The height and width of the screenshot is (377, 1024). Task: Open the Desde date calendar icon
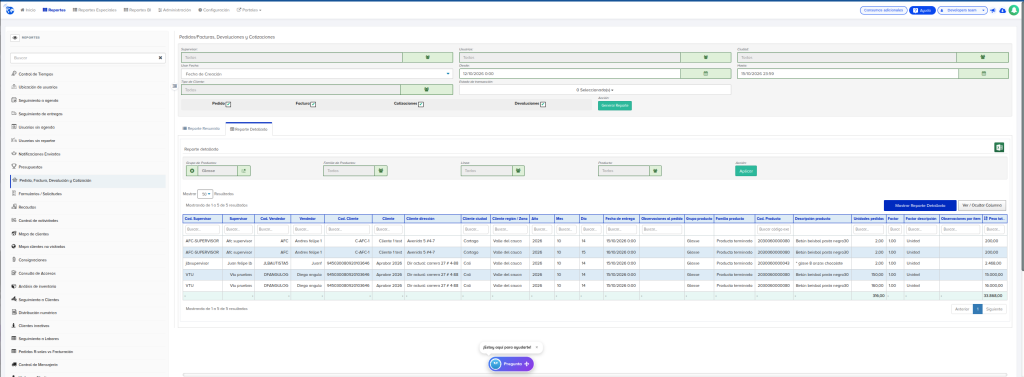[705, 74]
